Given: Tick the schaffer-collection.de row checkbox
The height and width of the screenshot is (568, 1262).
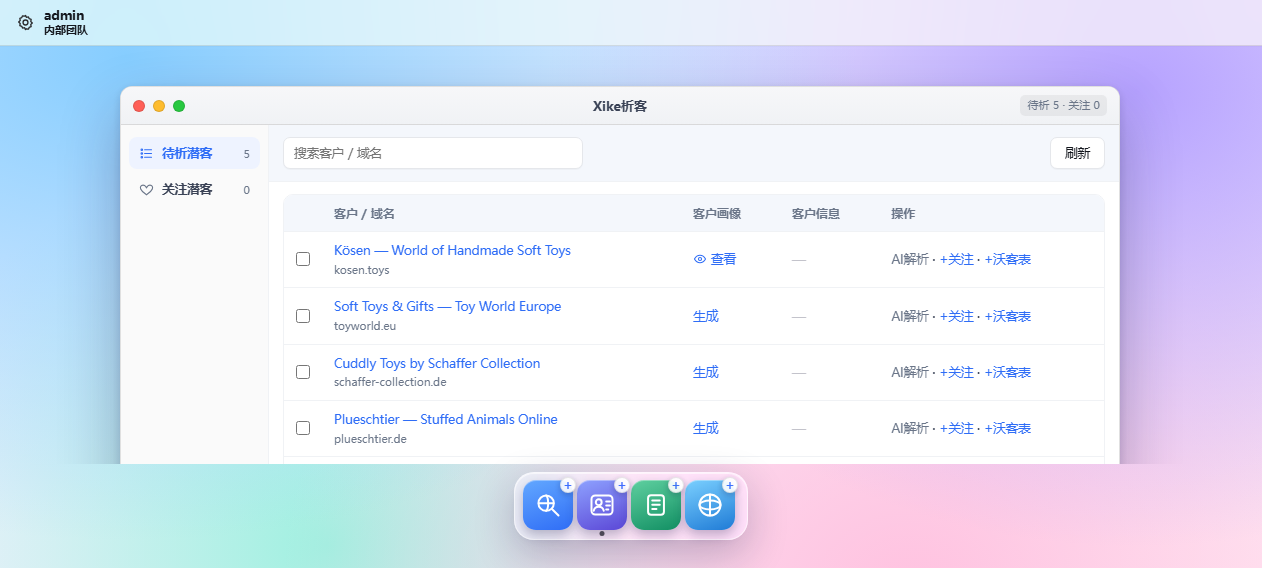Looking at the screenshot, I should point(303,372).
